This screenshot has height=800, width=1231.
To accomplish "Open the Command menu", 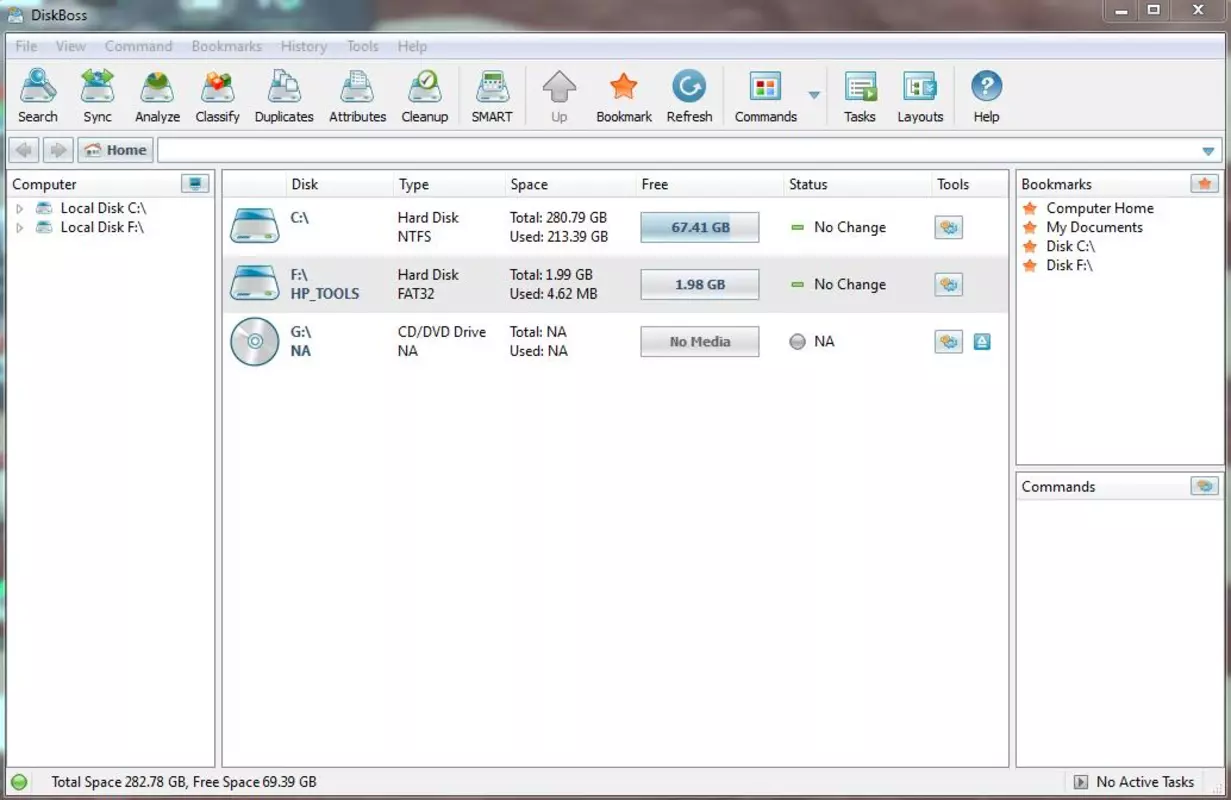I will point(139,46).
